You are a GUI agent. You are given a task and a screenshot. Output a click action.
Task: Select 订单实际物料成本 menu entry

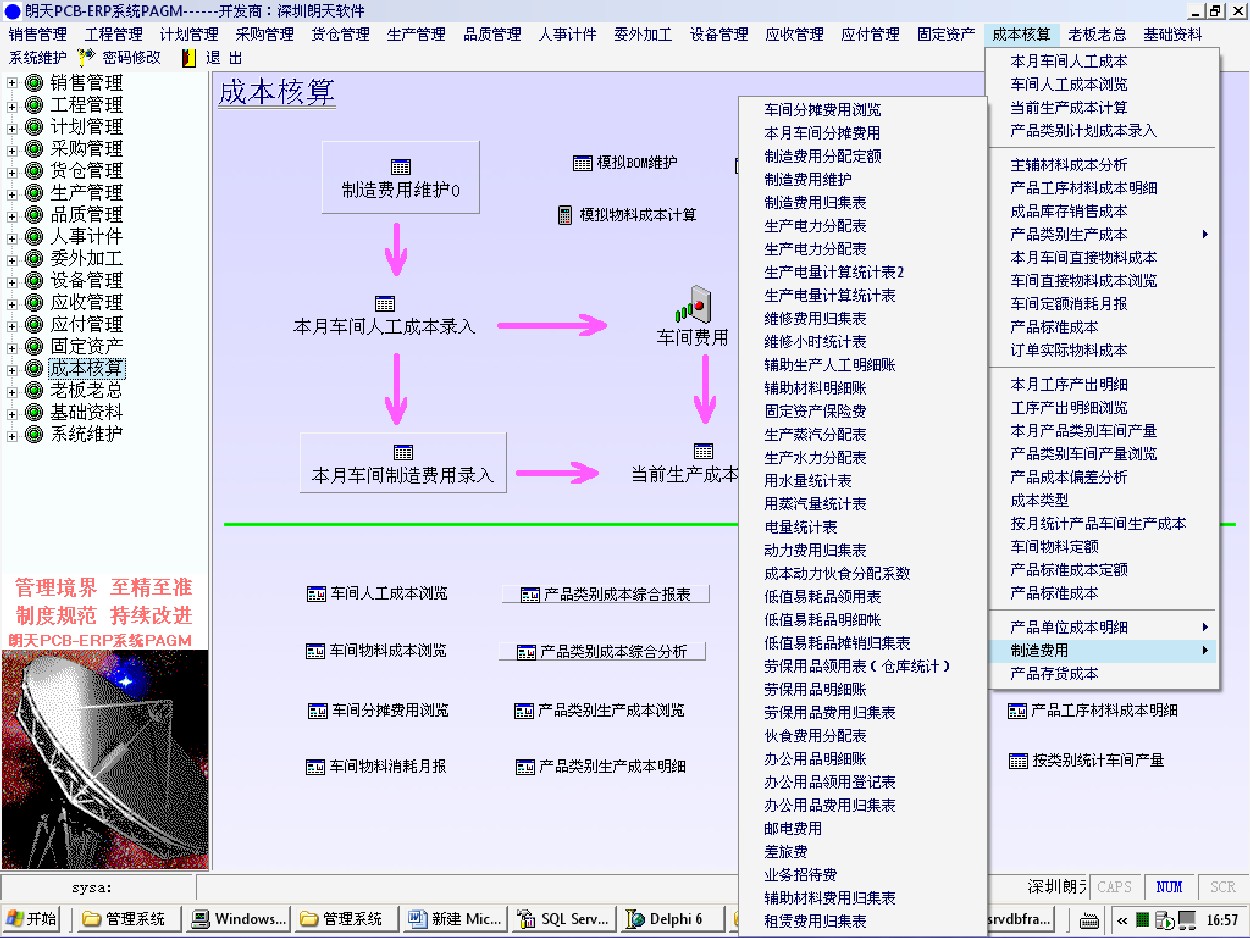coord(1101,351)
